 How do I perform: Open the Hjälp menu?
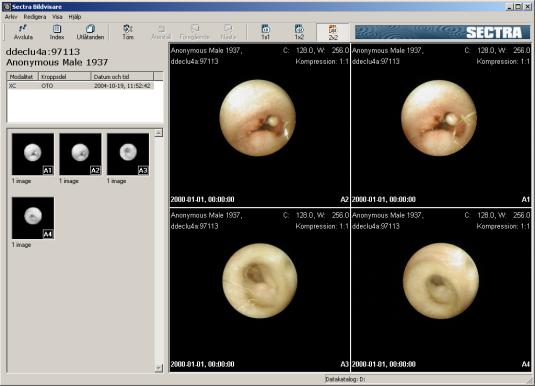tap(75, 16)
